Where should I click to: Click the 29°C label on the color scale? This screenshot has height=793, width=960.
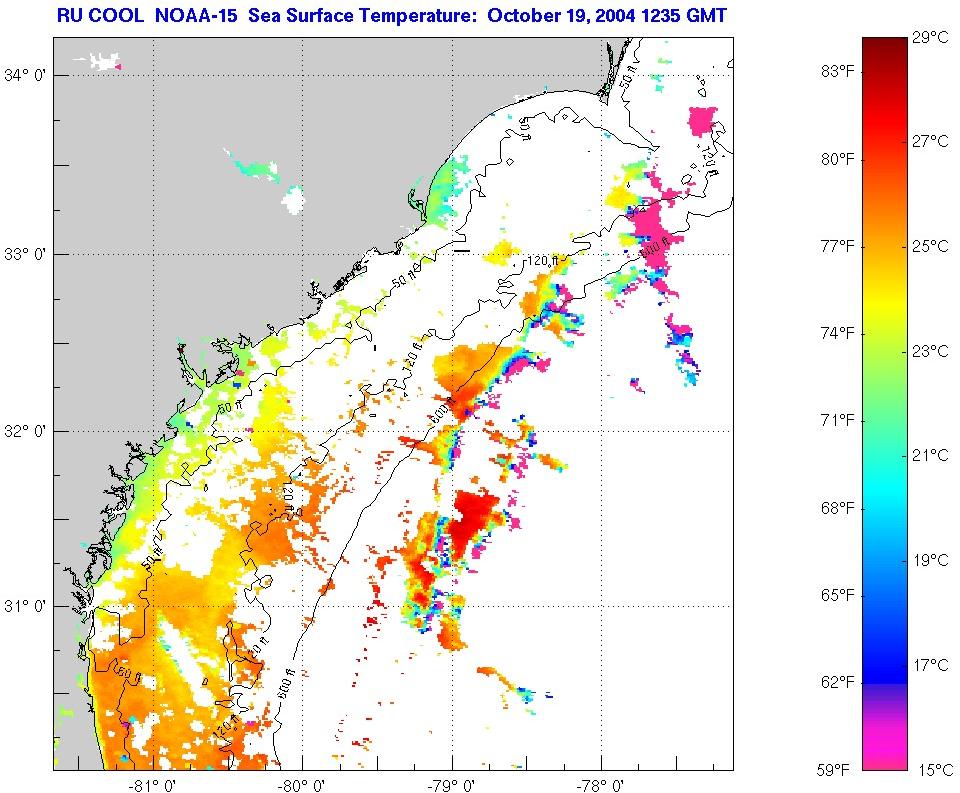coord(930,38)
